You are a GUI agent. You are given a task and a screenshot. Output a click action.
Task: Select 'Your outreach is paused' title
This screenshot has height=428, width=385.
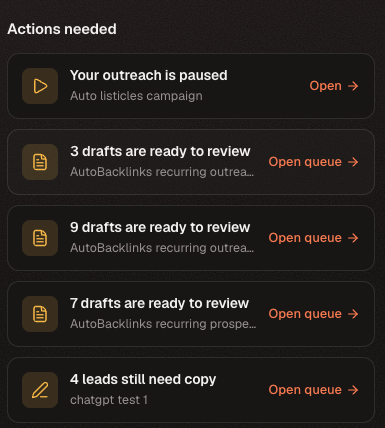tap(149, 76)
